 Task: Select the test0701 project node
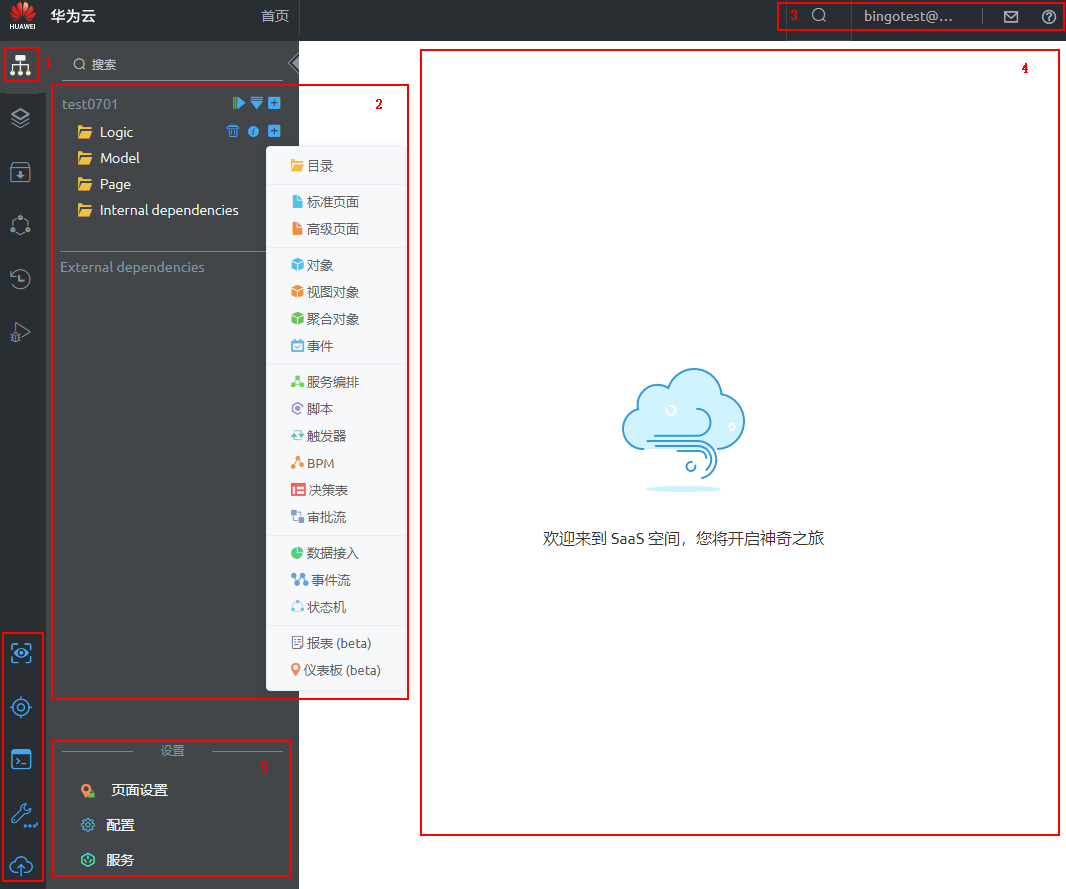point(90,104)
